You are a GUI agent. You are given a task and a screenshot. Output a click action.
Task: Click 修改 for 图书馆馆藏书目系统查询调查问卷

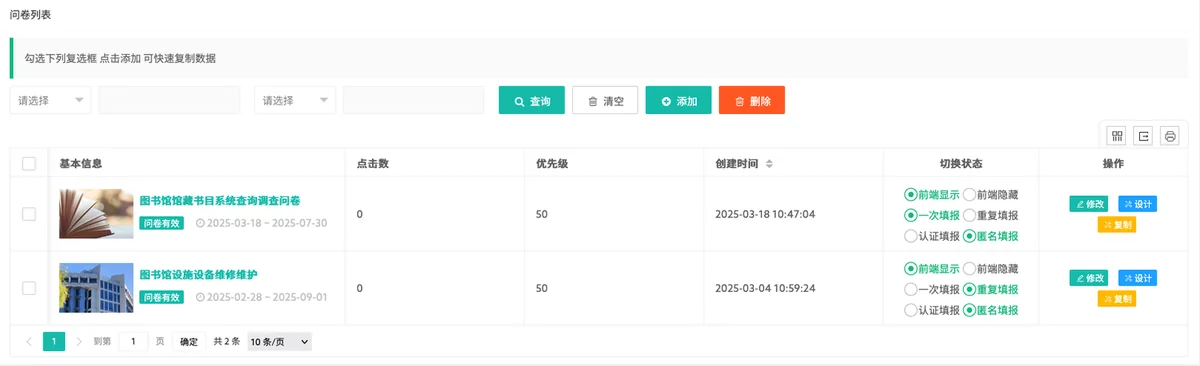point(1089,204)
